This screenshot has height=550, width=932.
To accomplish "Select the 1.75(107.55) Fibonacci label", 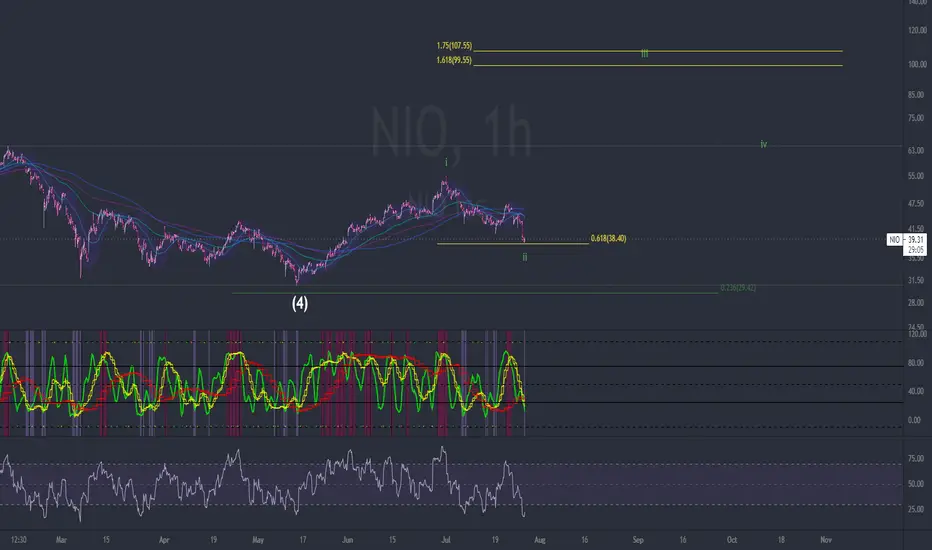I will [x=454, y=46].
